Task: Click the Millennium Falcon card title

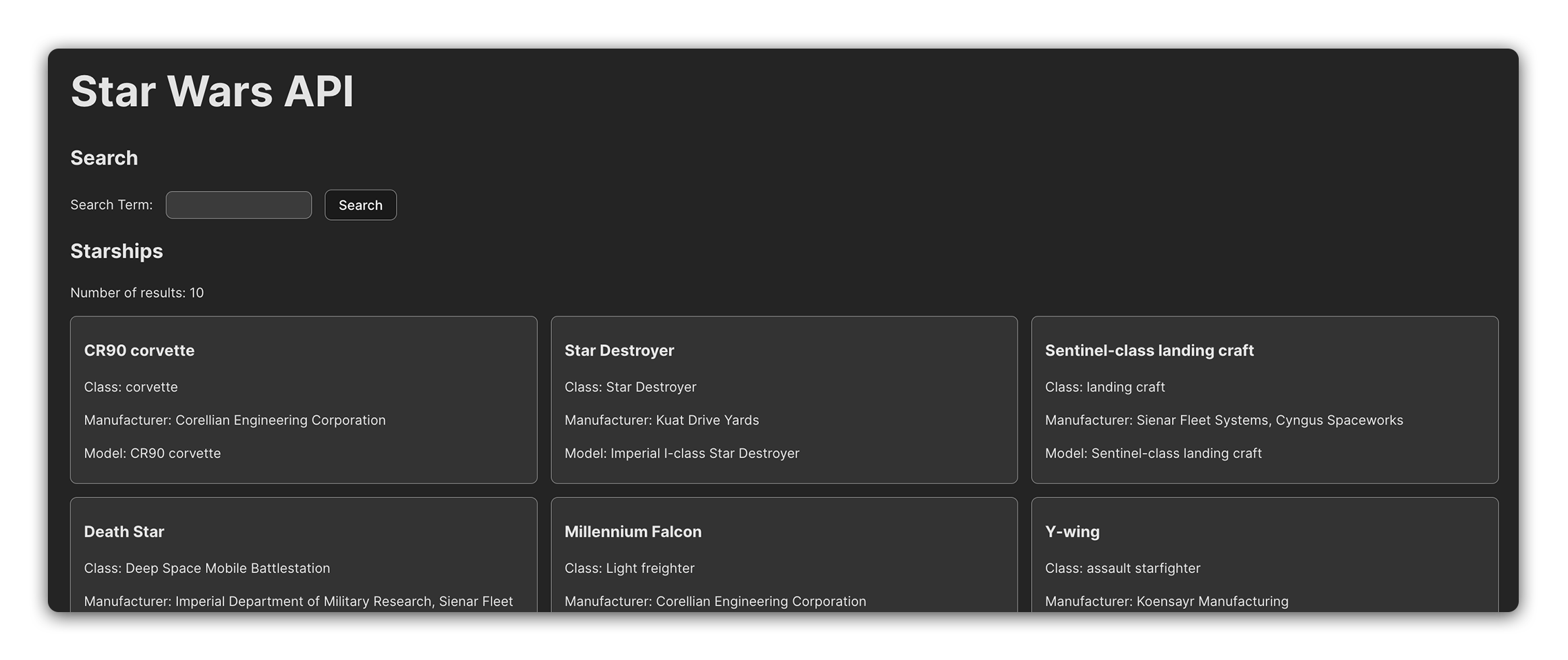Action: coord(633,531)
